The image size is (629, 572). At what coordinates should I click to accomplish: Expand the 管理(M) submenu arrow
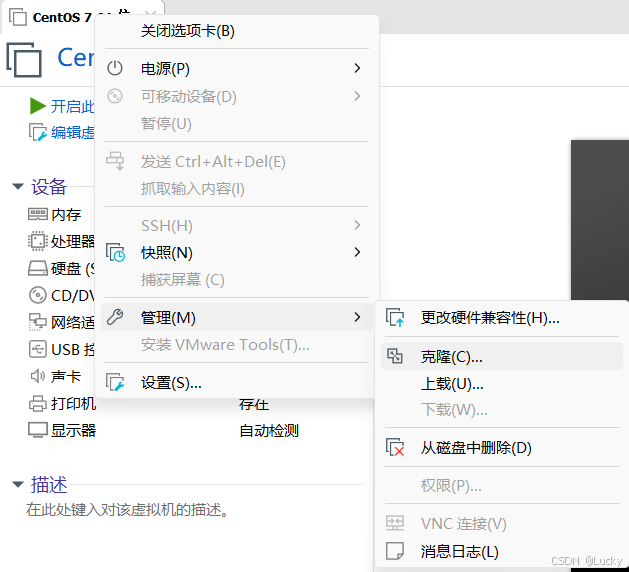[x=357, y=317]
